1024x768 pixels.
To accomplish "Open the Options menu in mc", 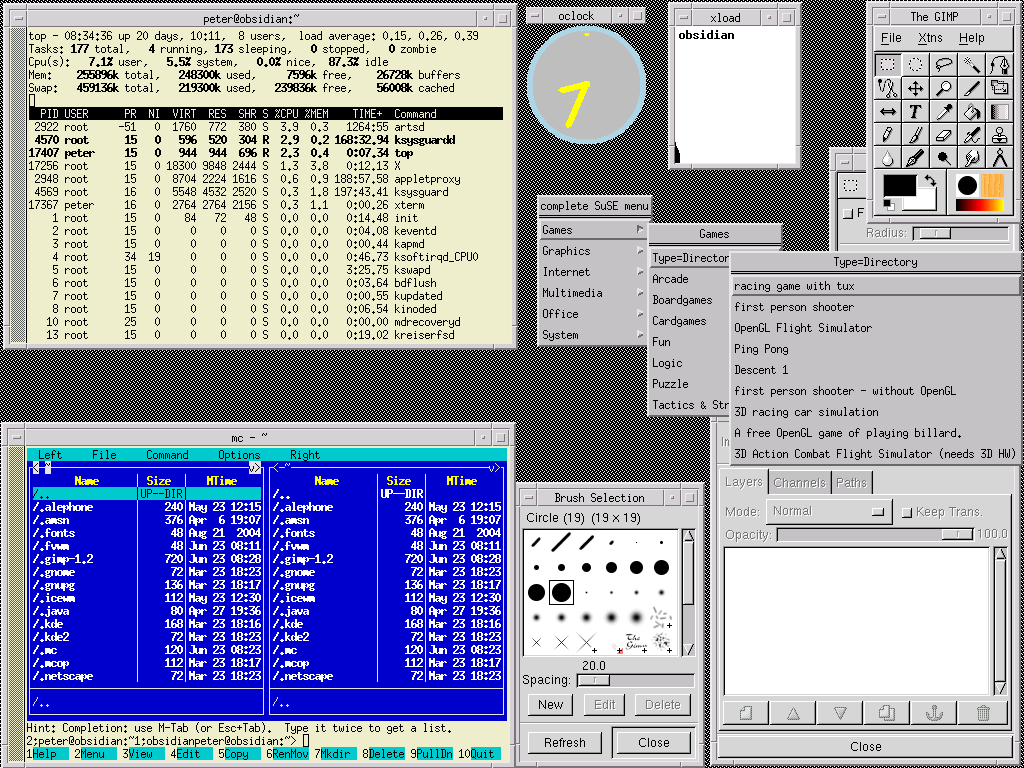I will point(239,455).
